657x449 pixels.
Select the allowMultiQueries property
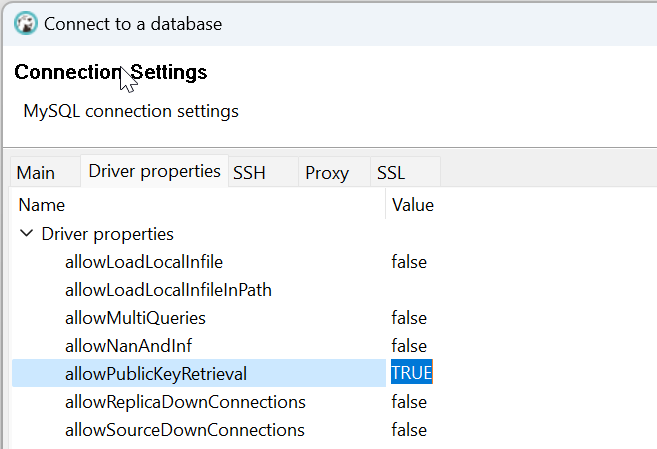click(135, 318)
